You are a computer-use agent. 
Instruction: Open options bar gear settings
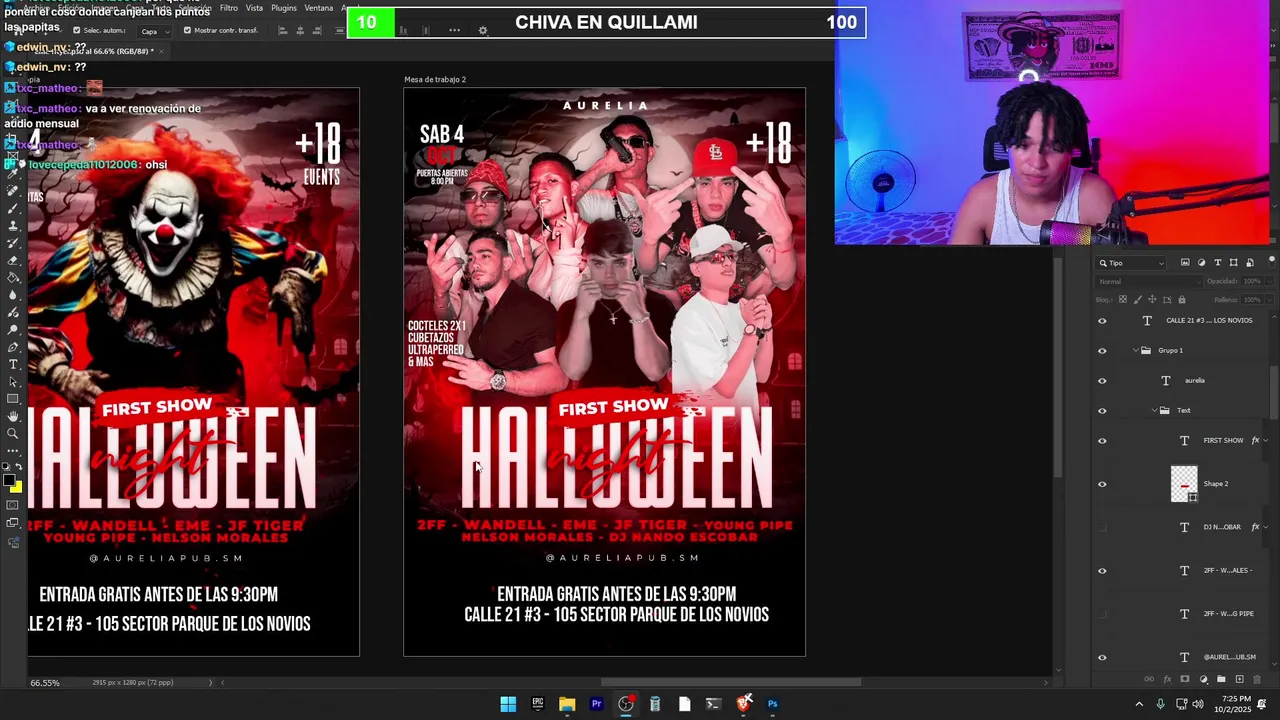(x=483, y=31)
